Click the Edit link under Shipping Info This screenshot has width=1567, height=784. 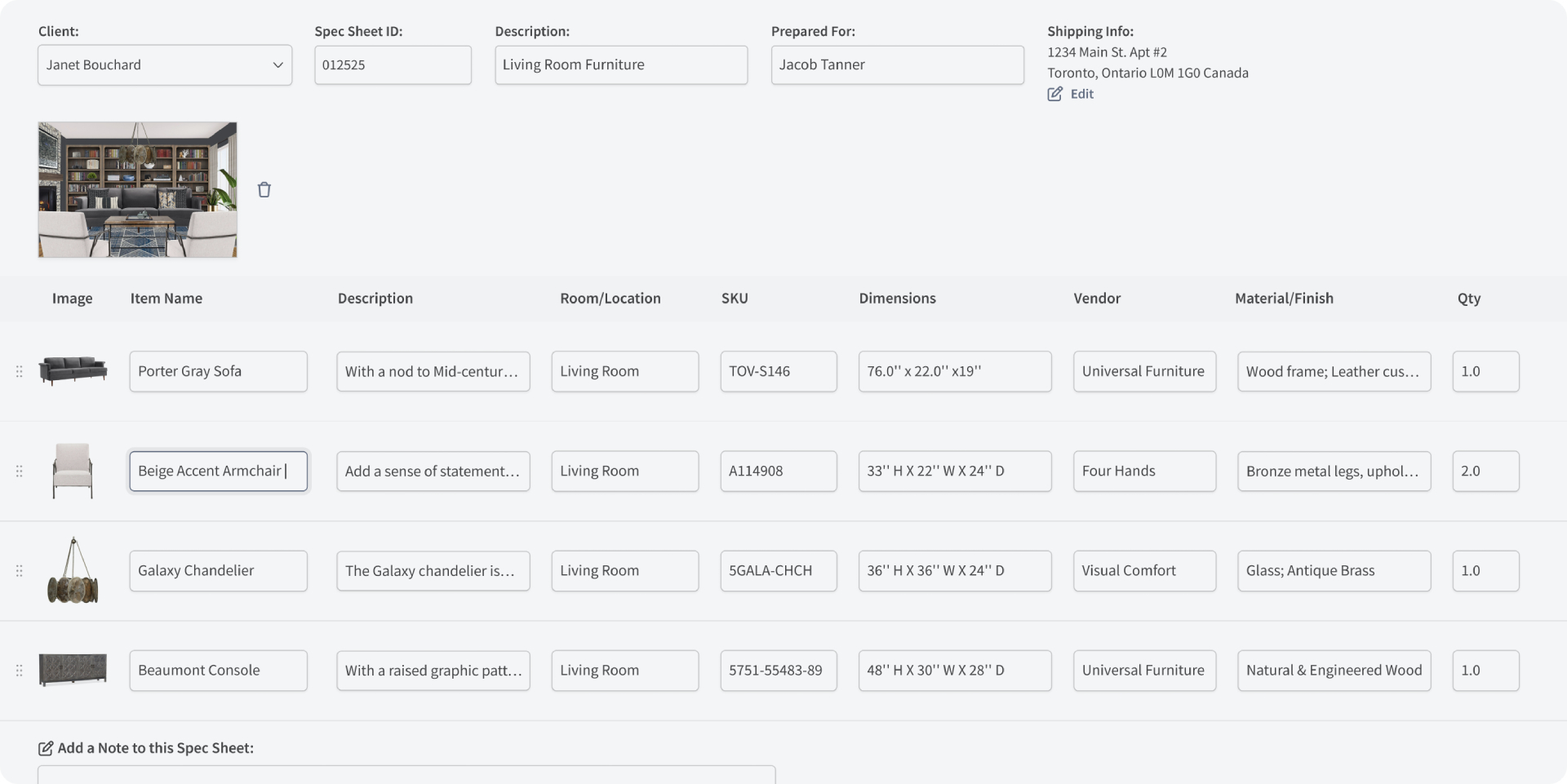tap(1081, 94)
